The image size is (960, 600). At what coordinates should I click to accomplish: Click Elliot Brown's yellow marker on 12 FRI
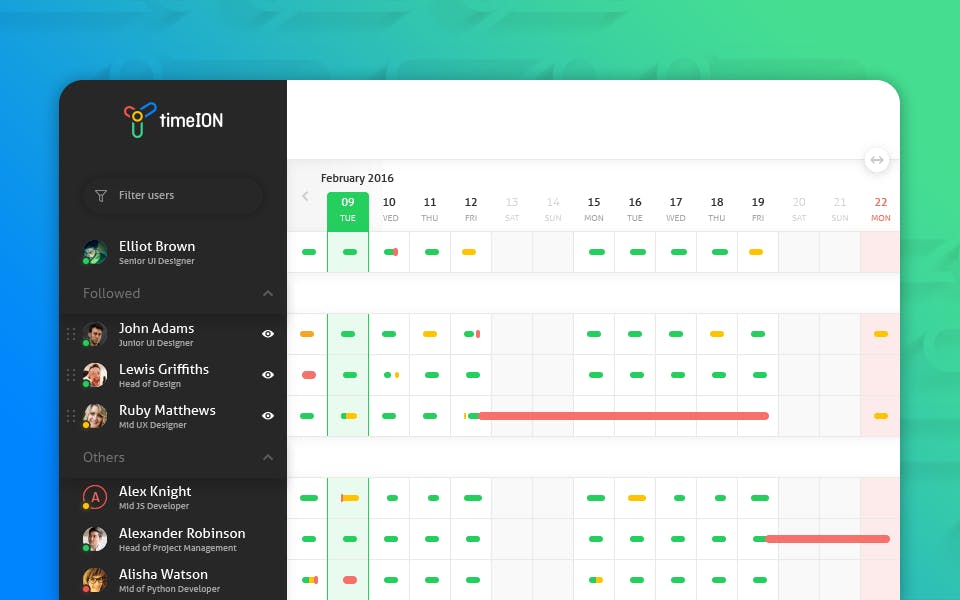point(469,252)
